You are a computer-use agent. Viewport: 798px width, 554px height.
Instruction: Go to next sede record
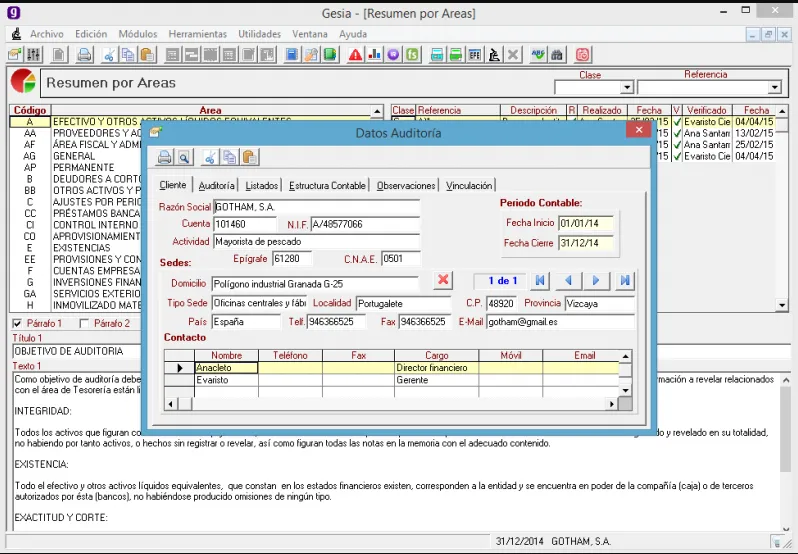(x=596, y=280)
